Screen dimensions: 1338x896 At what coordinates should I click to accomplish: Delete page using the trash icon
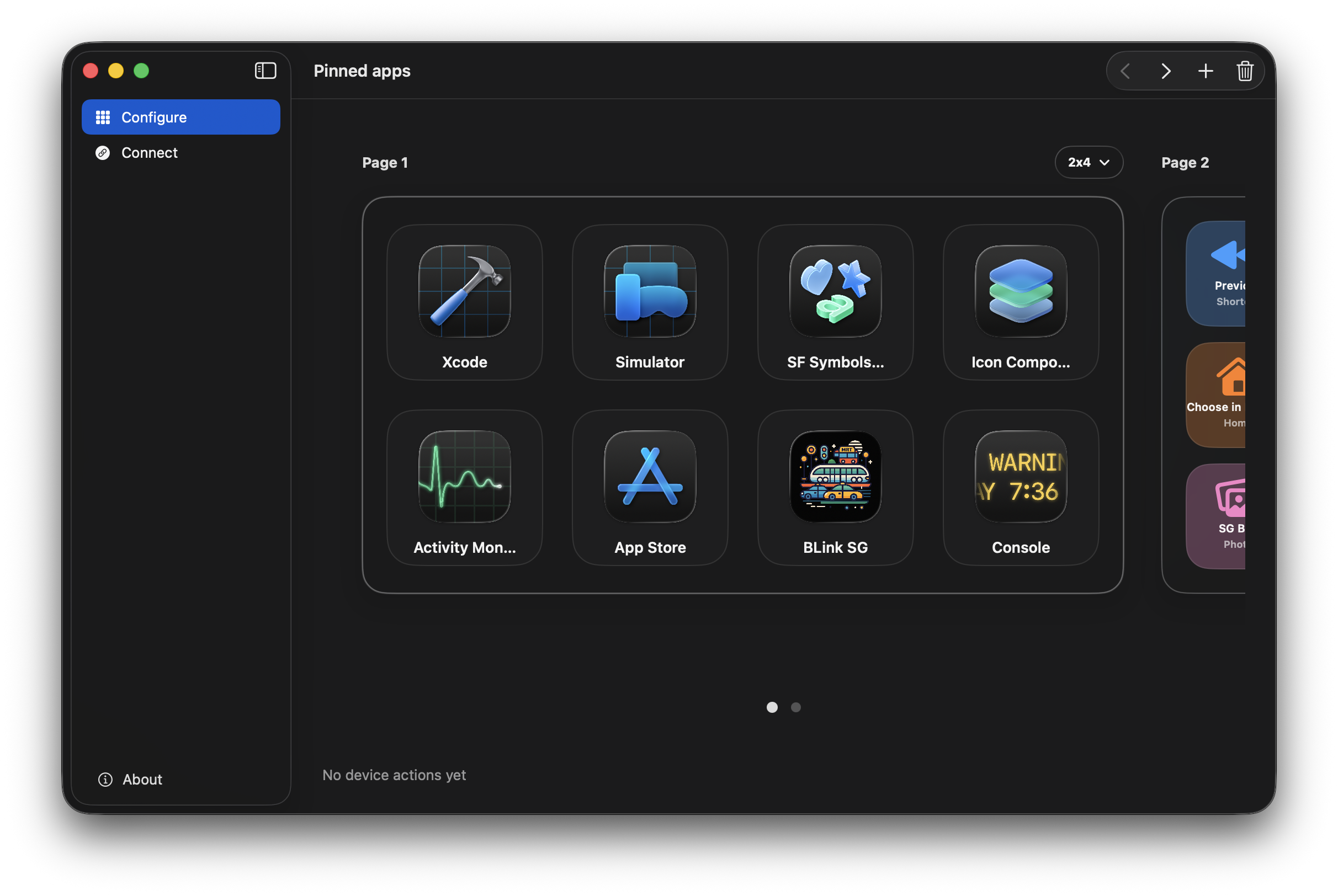pos(1245,71)
